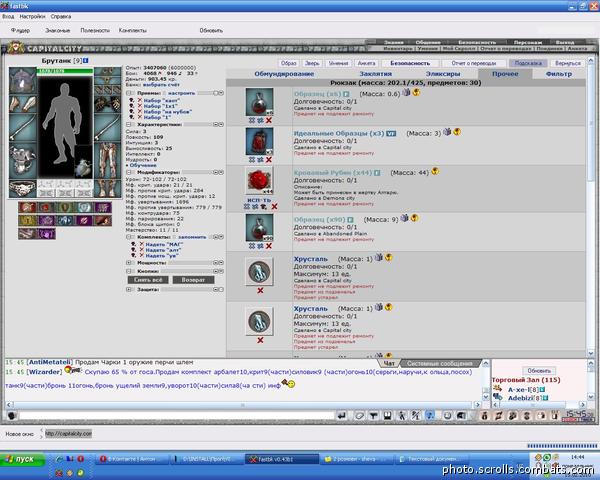Click the gift icon next to Образец (x90)
The image size is (600, 480).
coord(404,218)
